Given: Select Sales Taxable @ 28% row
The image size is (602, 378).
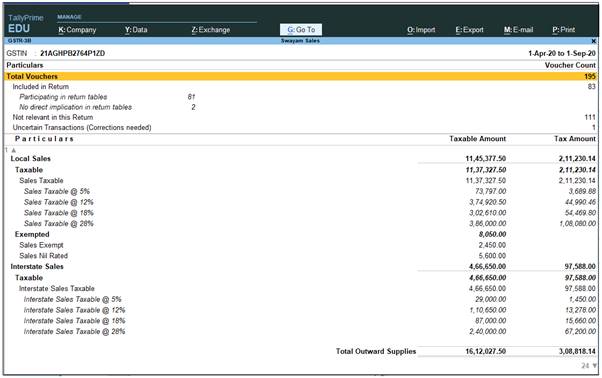Looking at the screenshot, I should [301, 223].
